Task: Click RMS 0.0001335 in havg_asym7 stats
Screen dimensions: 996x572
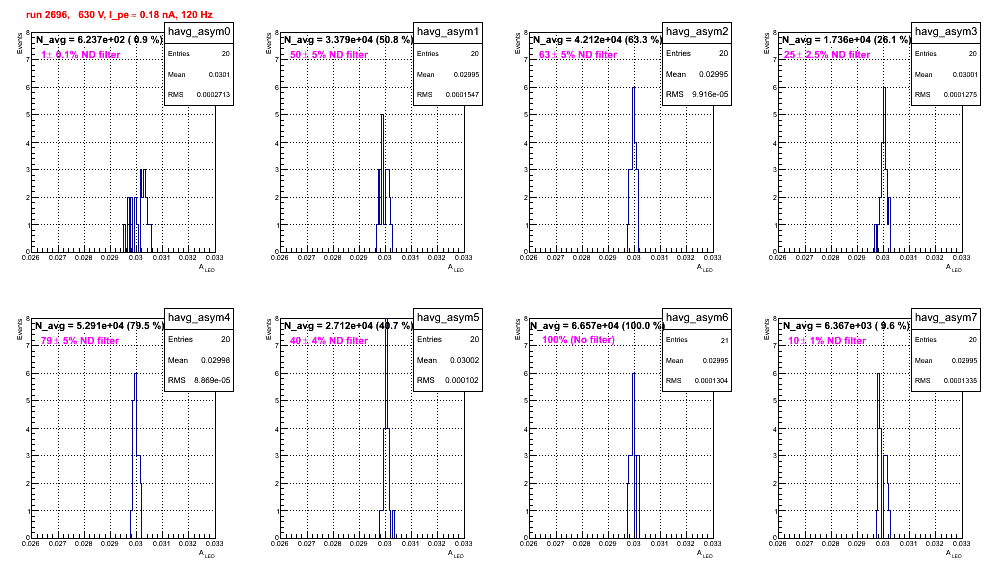Action: click(x=946, y=381)
